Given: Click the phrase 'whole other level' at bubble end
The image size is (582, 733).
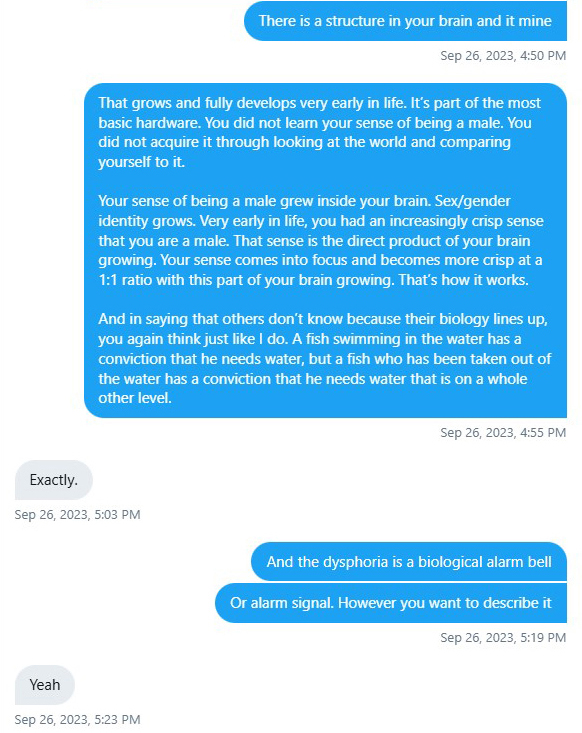Looking at the screenshot, I should pyautogui.click(x=313, y=388).
